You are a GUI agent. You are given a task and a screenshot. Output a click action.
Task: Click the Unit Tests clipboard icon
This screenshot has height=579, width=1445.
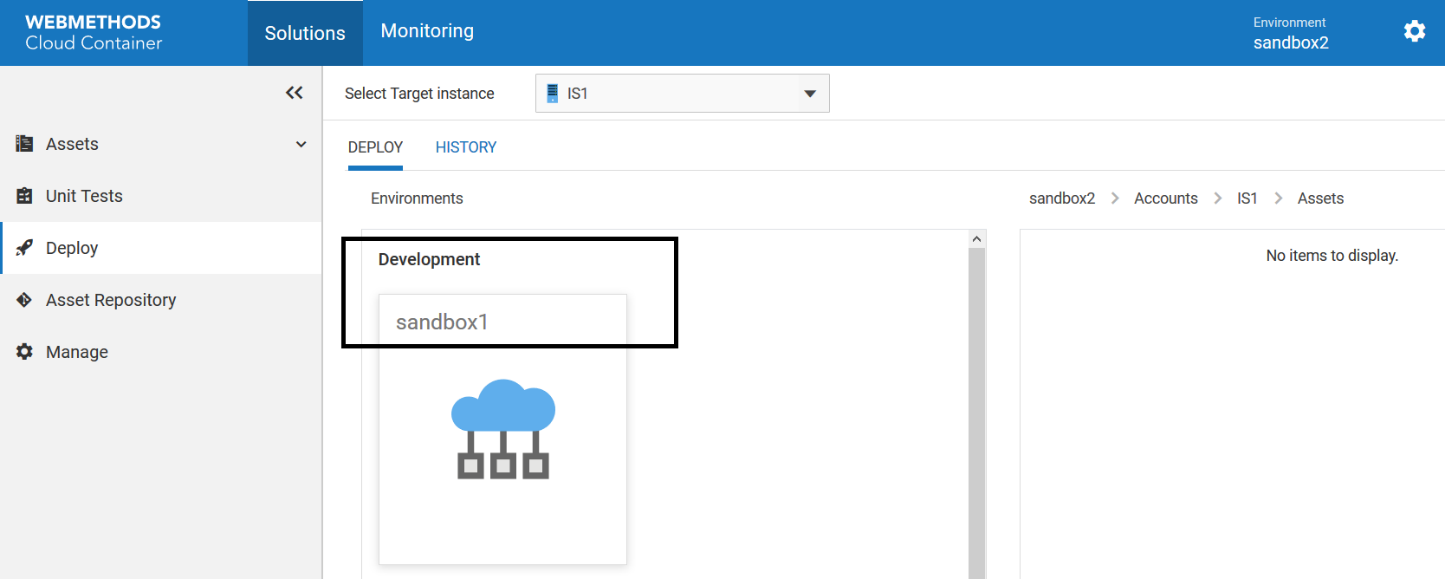[25, 196]
